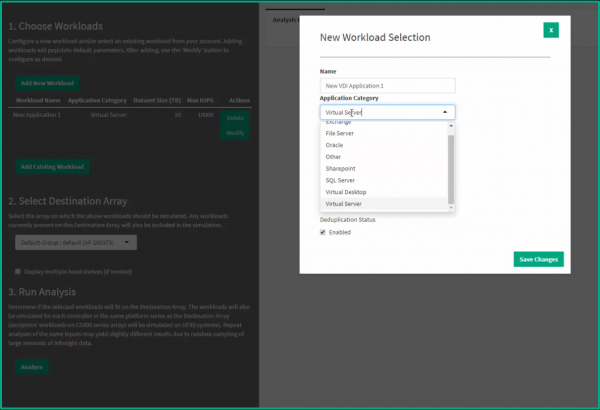Choose Oracle in the category list
The image size is (600, 410).
pyautogui.click(x=335, y=145)
